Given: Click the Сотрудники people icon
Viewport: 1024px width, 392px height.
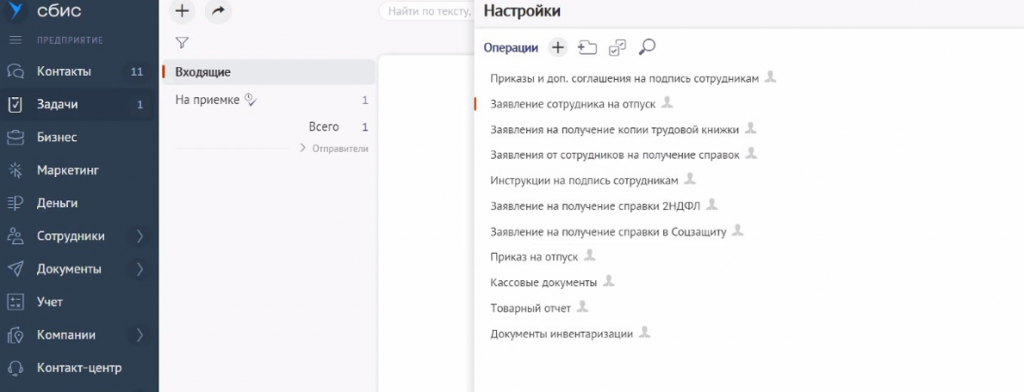Looking at the screenshot, I should pyautogui.click(x=16, y=236).
